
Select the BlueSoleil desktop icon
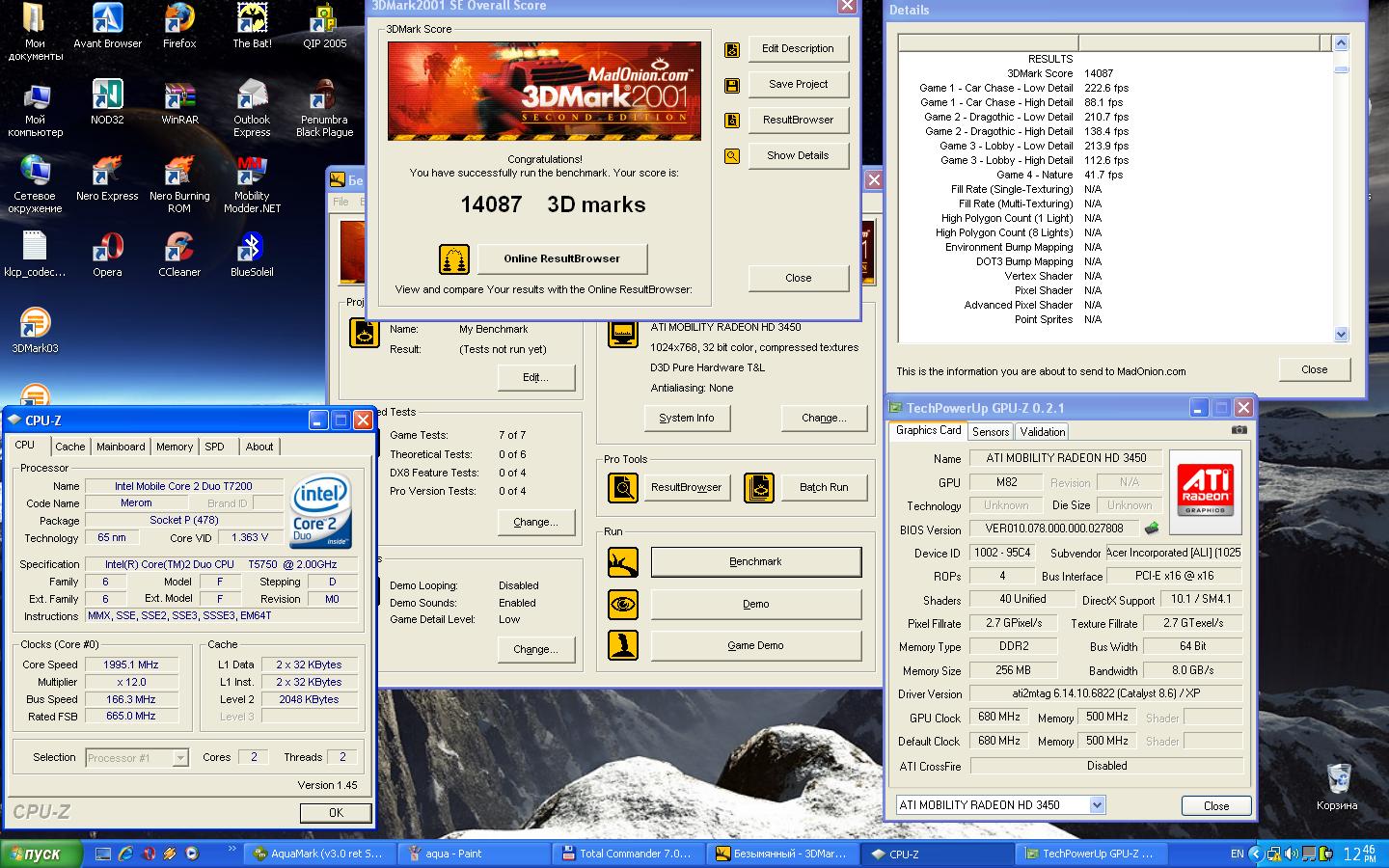[252, 255]
